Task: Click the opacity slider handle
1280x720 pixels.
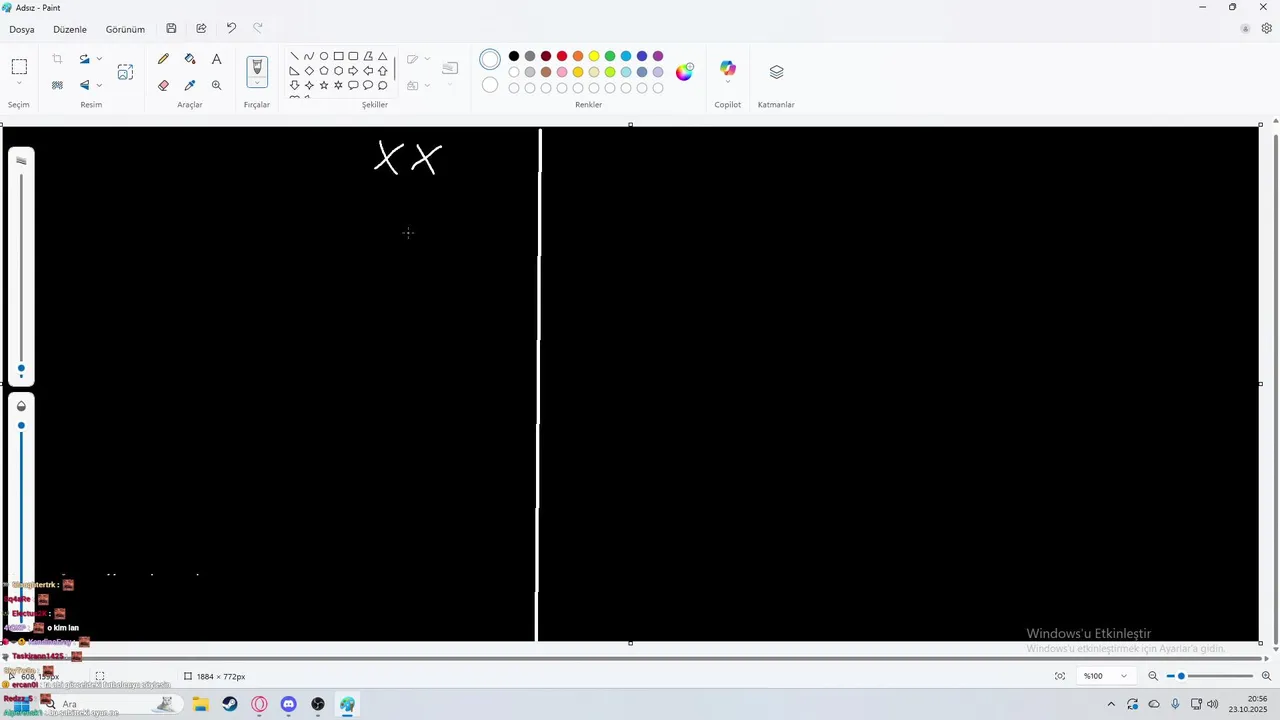Action: pos(21,425)
